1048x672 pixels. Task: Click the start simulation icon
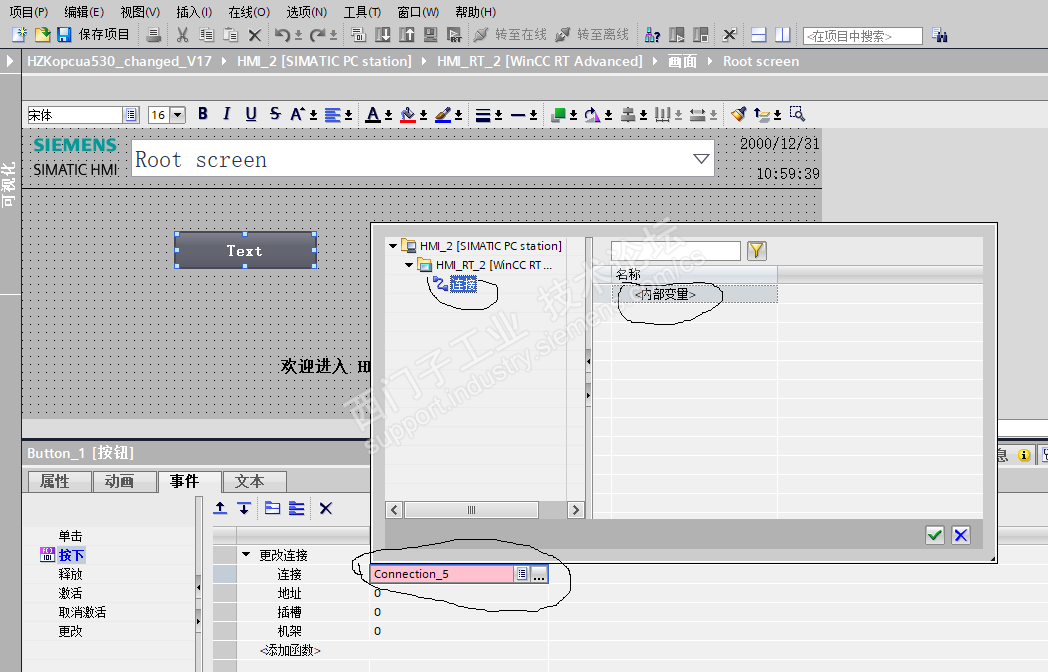pos(430,35)
